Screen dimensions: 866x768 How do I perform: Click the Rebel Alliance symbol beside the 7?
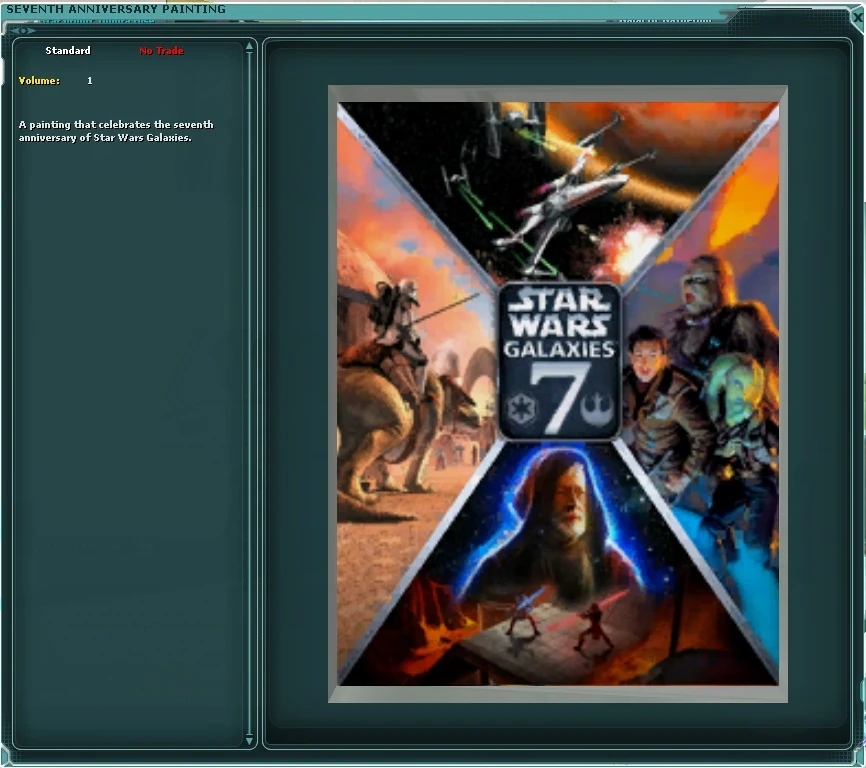click(597, 408)
